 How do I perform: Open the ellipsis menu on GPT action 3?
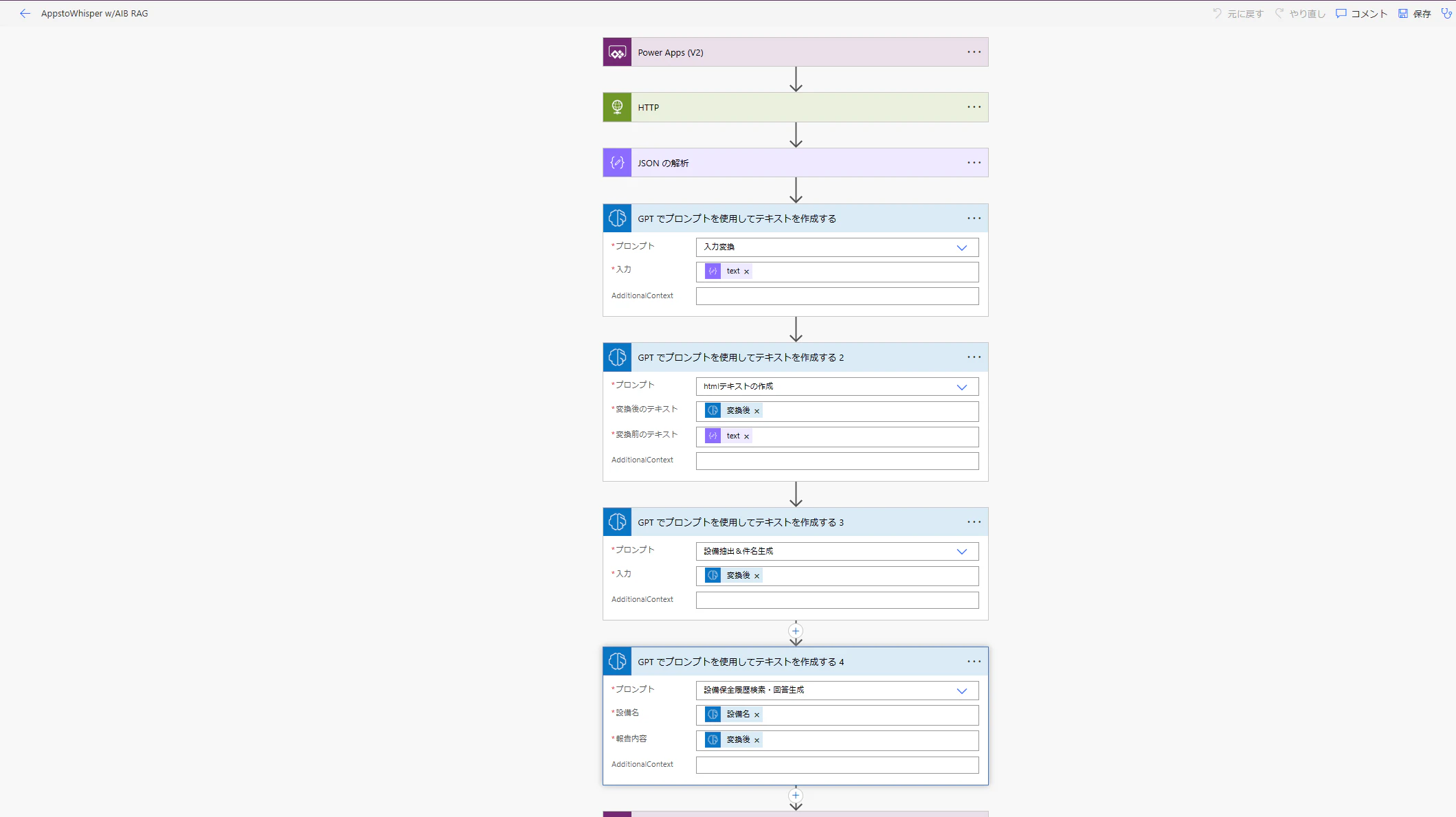click(x=974, y=522)
